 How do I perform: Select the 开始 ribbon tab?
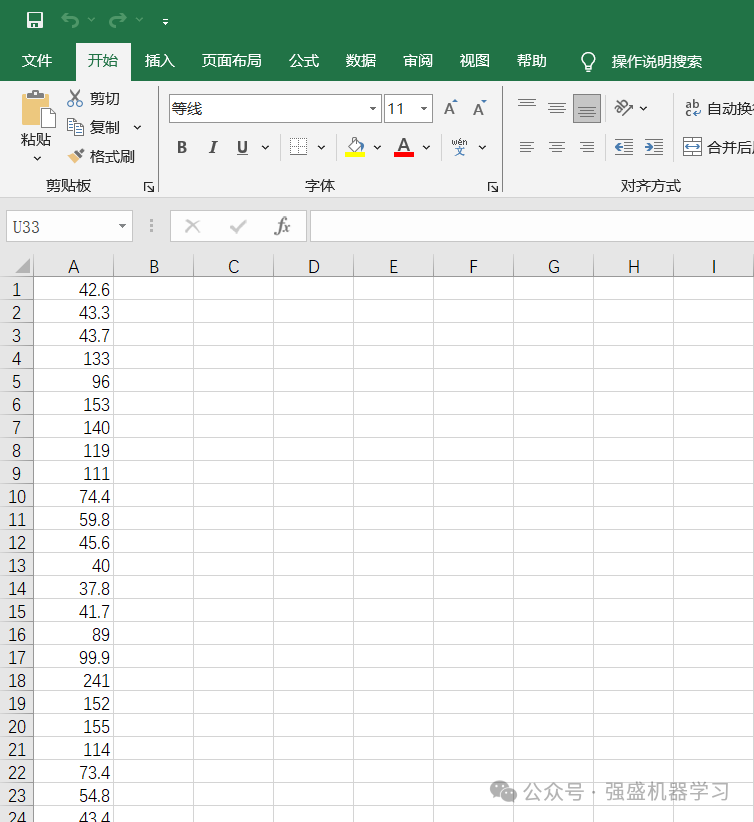coord(103,61)
